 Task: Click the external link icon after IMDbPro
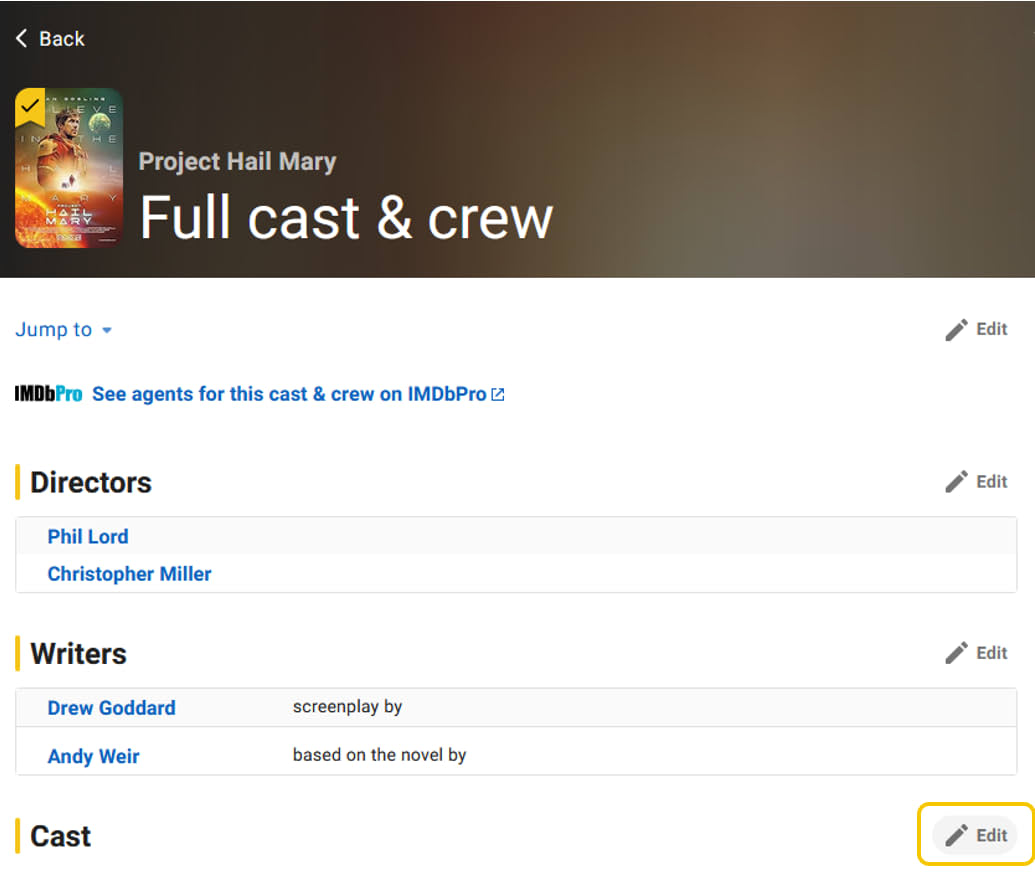click(x=498, y=394)
